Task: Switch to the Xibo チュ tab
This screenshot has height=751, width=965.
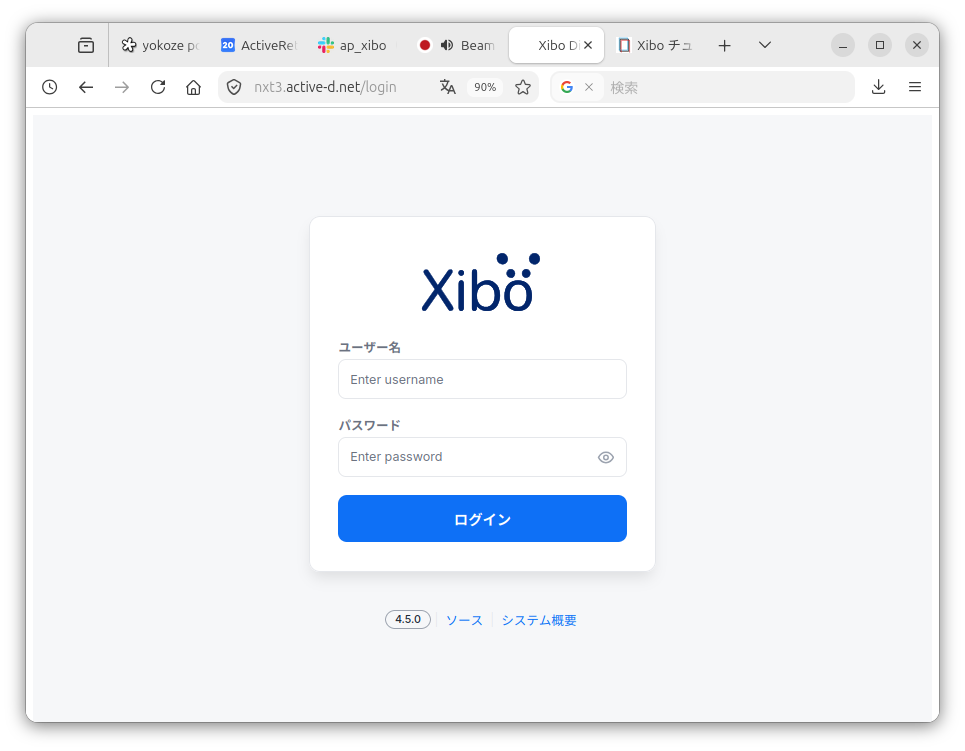Action: (656, 45)
